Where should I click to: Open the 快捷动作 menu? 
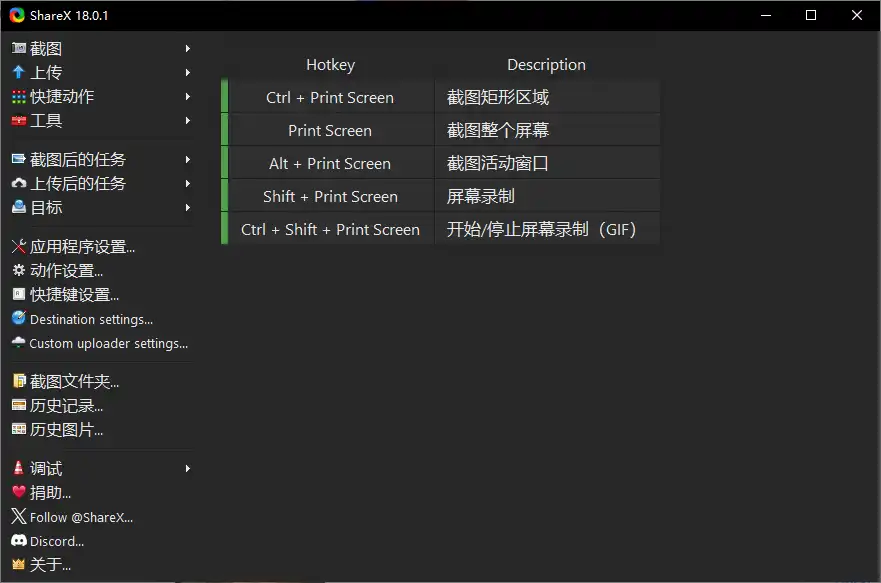point(101,97)
